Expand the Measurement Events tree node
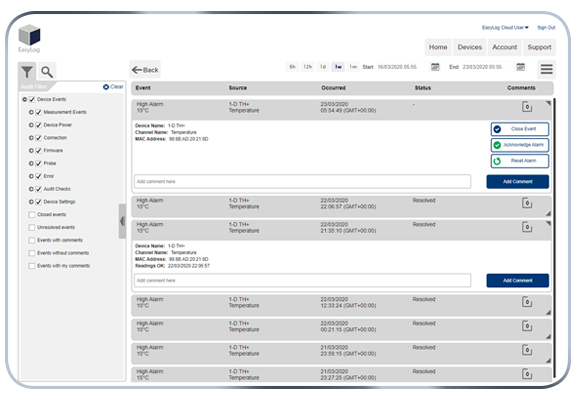Viewport: 575px width, 400px height. (31, 112)
